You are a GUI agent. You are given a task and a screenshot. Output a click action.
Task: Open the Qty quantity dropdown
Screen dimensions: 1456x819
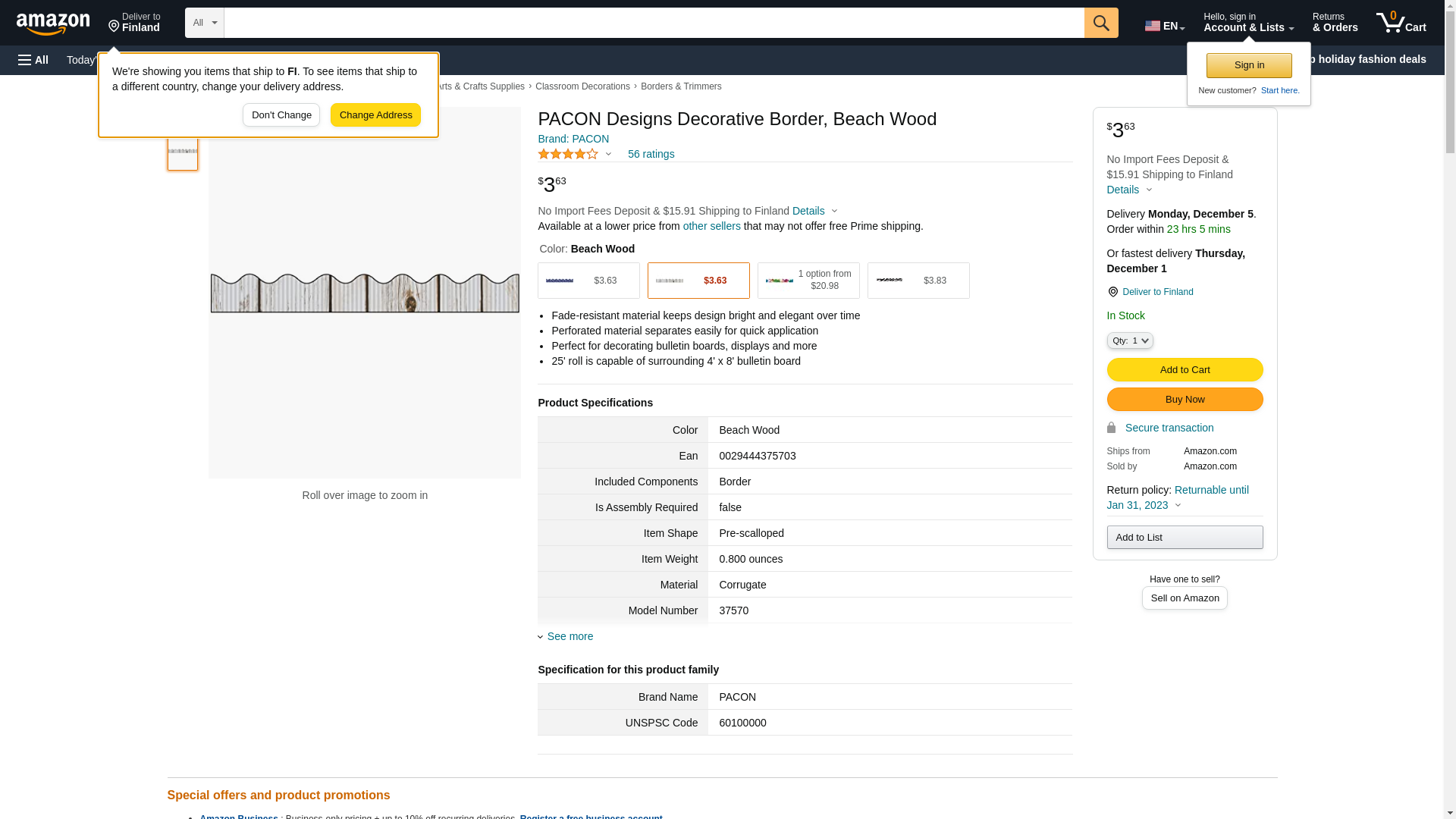(x=1130, y=341)
